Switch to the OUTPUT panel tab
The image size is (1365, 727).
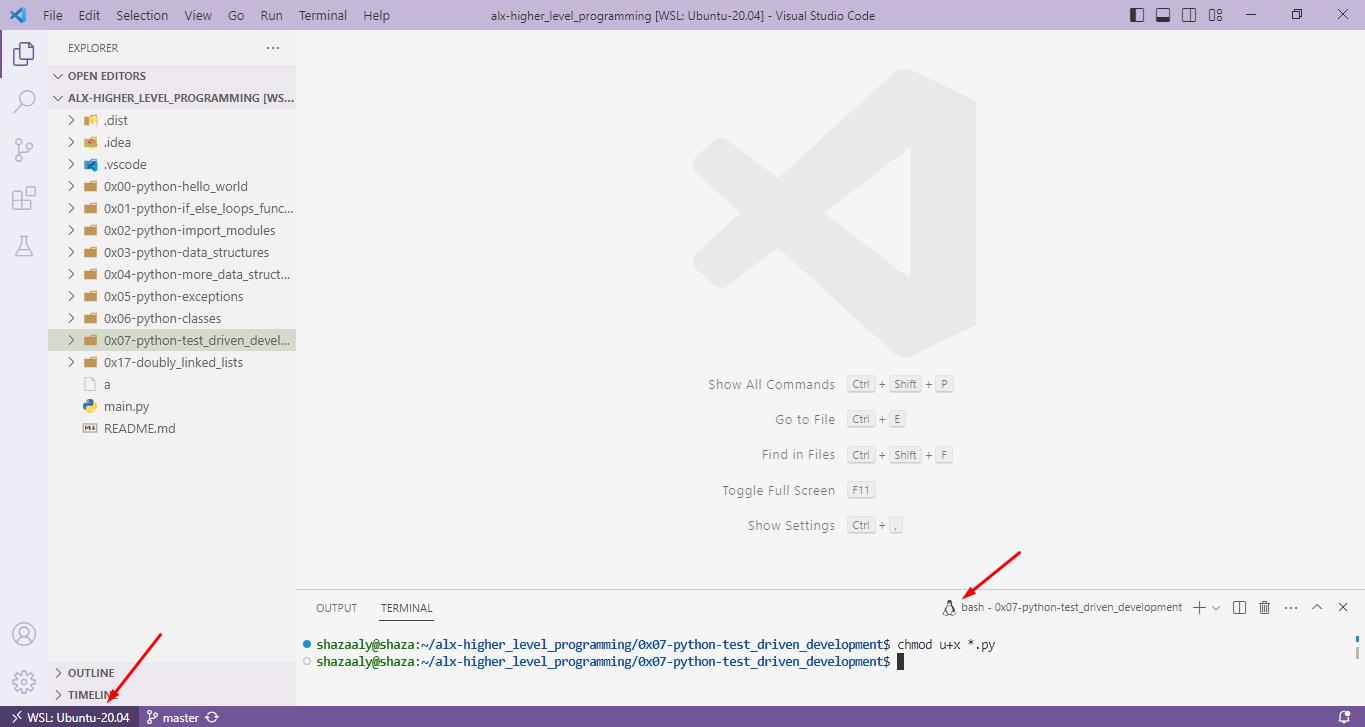(337, 608)
